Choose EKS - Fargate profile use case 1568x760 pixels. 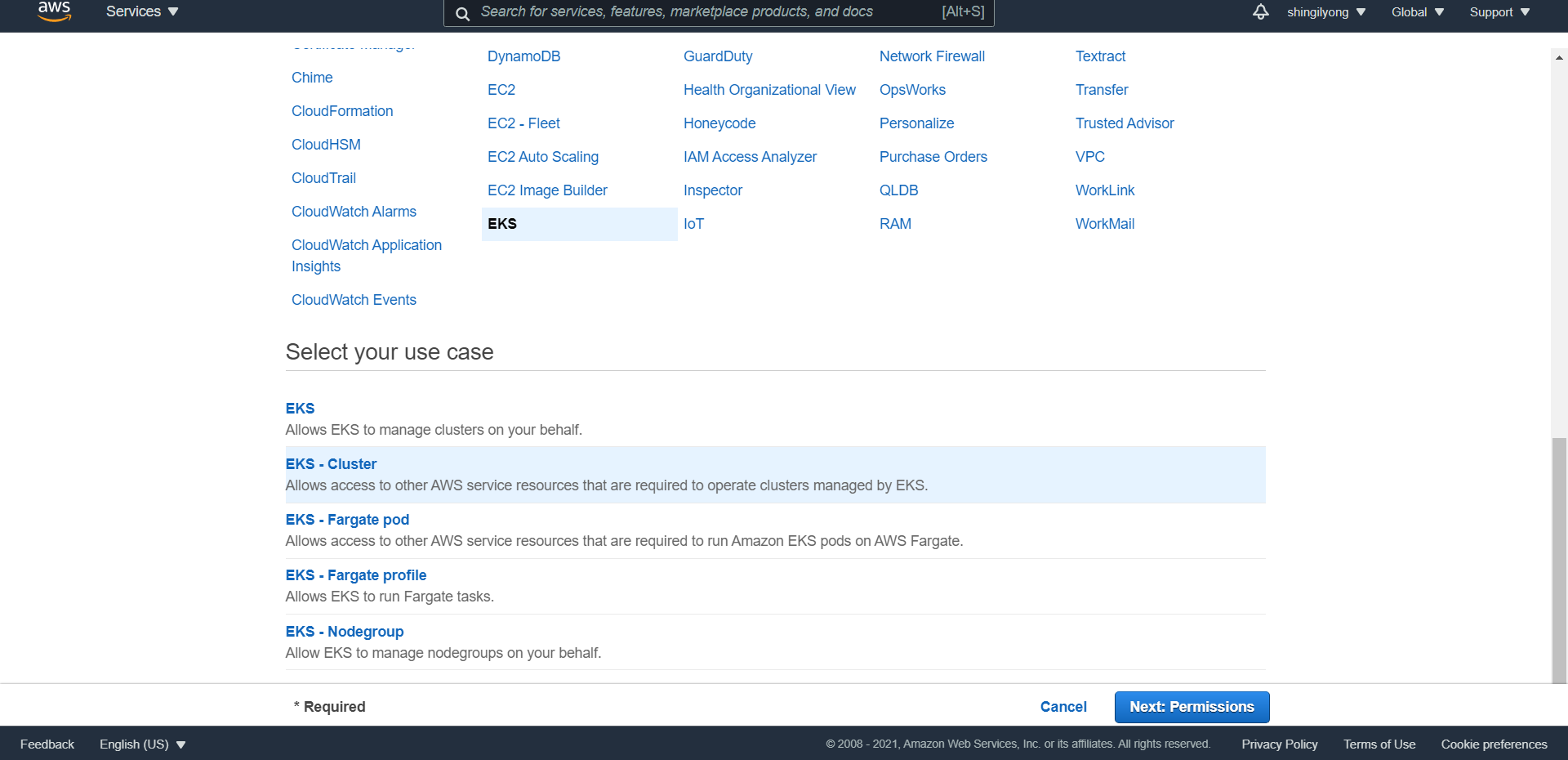pos(776,586)
